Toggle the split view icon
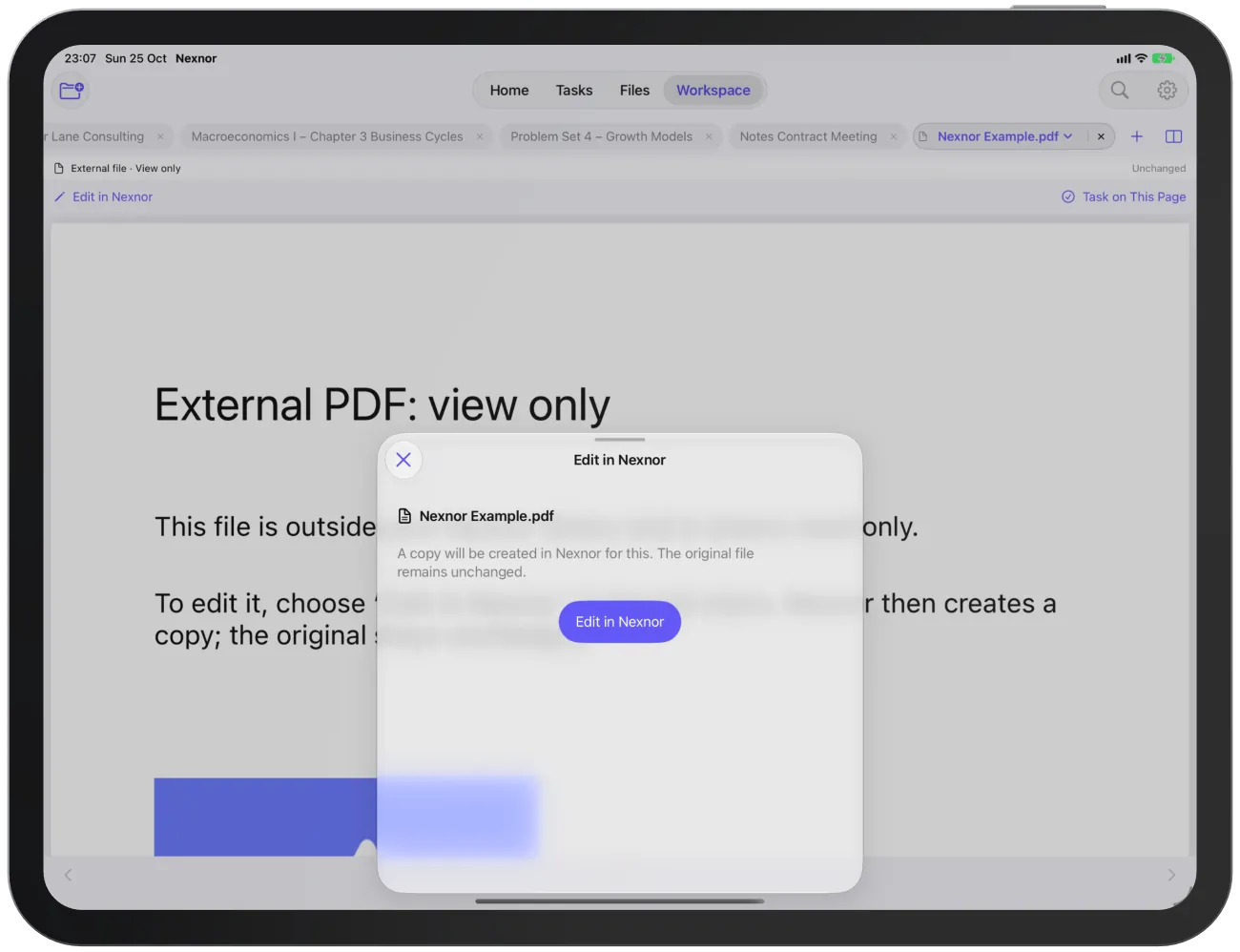Image resolution: width=1240 pixels, height=952 pixels. click(1174, 136)
